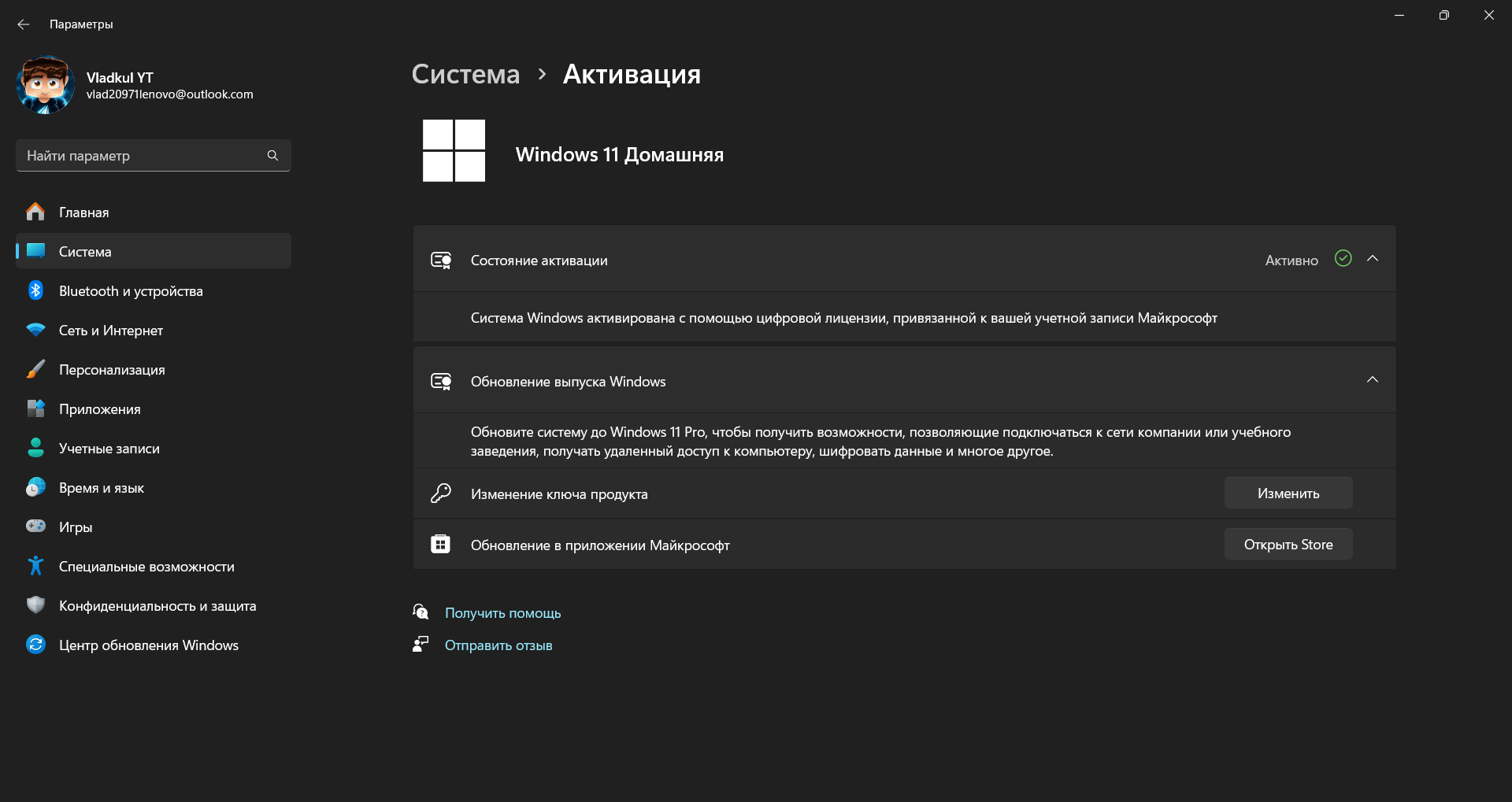This screenshot has height=802, width=1512.
Task: Click the product key icon
Action: coord(441,493)
